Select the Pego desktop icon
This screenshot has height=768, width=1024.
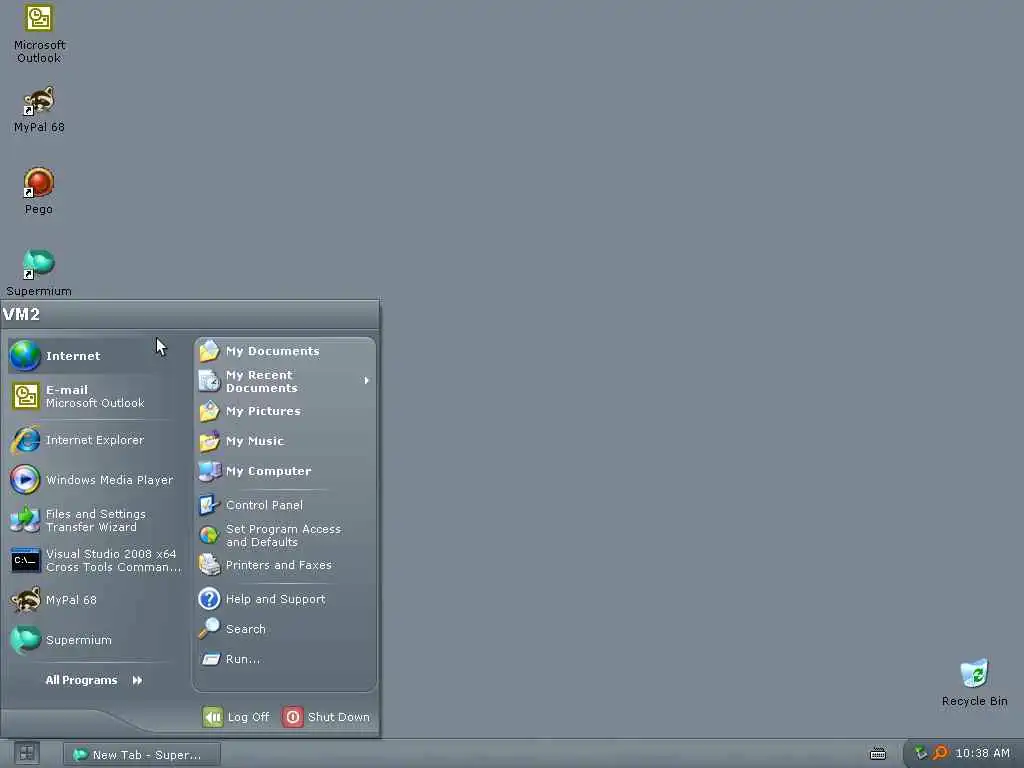pos(39,191)
